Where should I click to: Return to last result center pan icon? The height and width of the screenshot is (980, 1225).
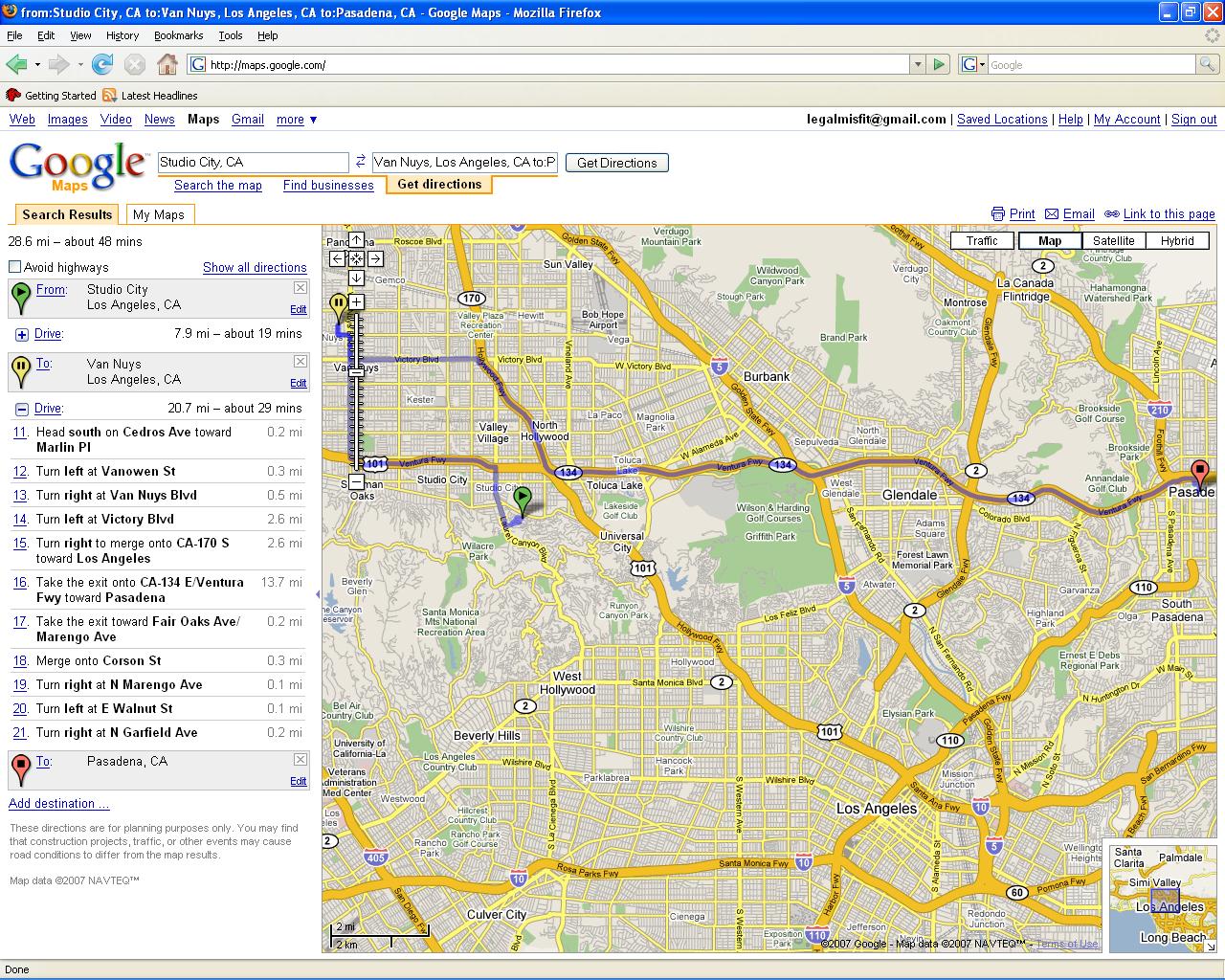click(356, 258)
